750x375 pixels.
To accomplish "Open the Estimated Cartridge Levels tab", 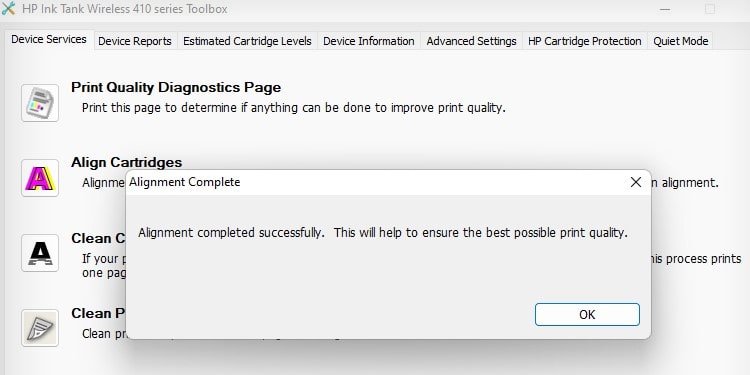I will (247, 41).
